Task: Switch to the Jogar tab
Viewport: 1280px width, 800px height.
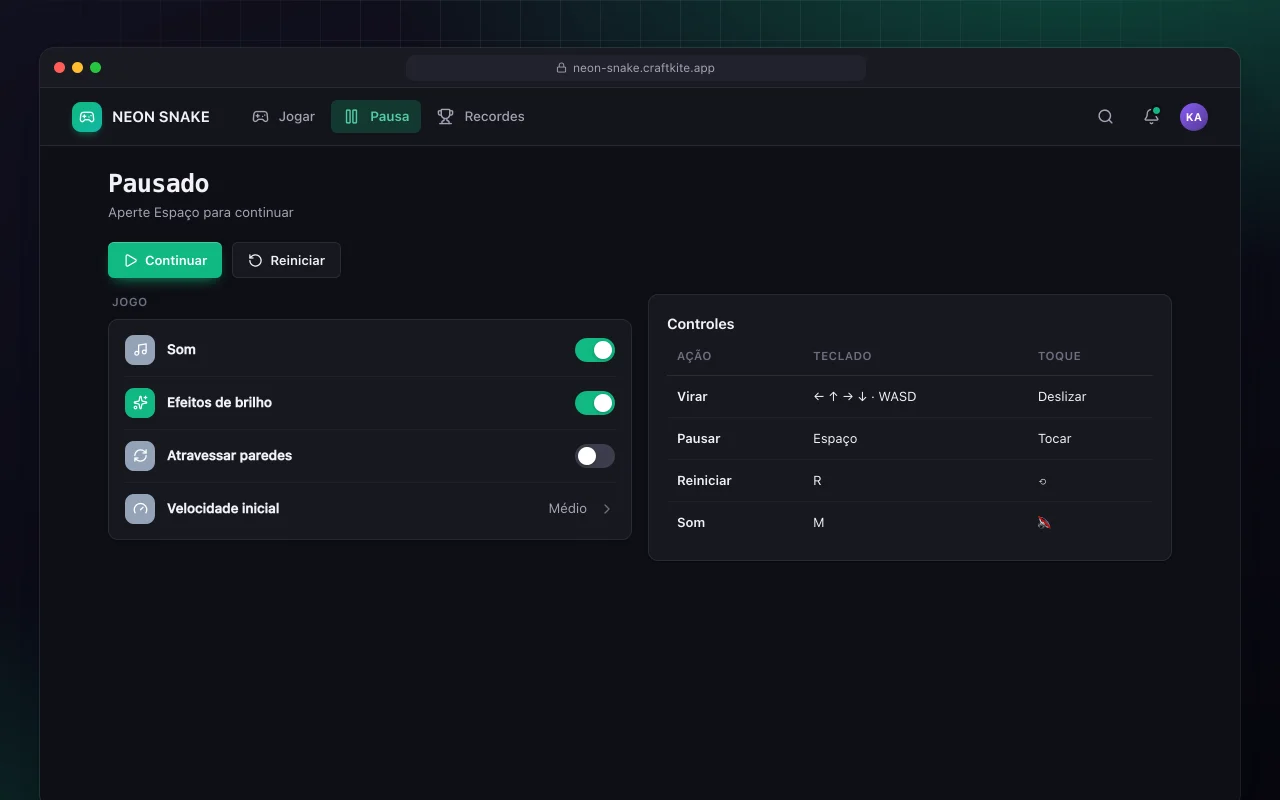Action: tap(283, 117)
